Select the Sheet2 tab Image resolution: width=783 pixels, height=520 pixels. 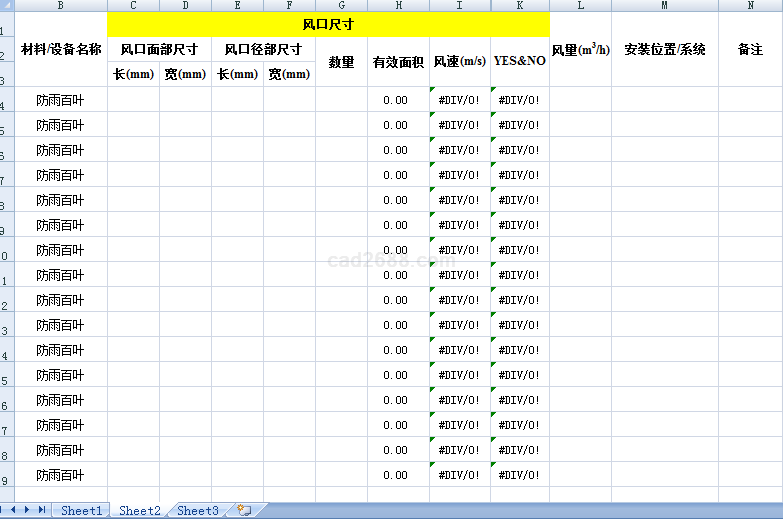pos(139,511)
